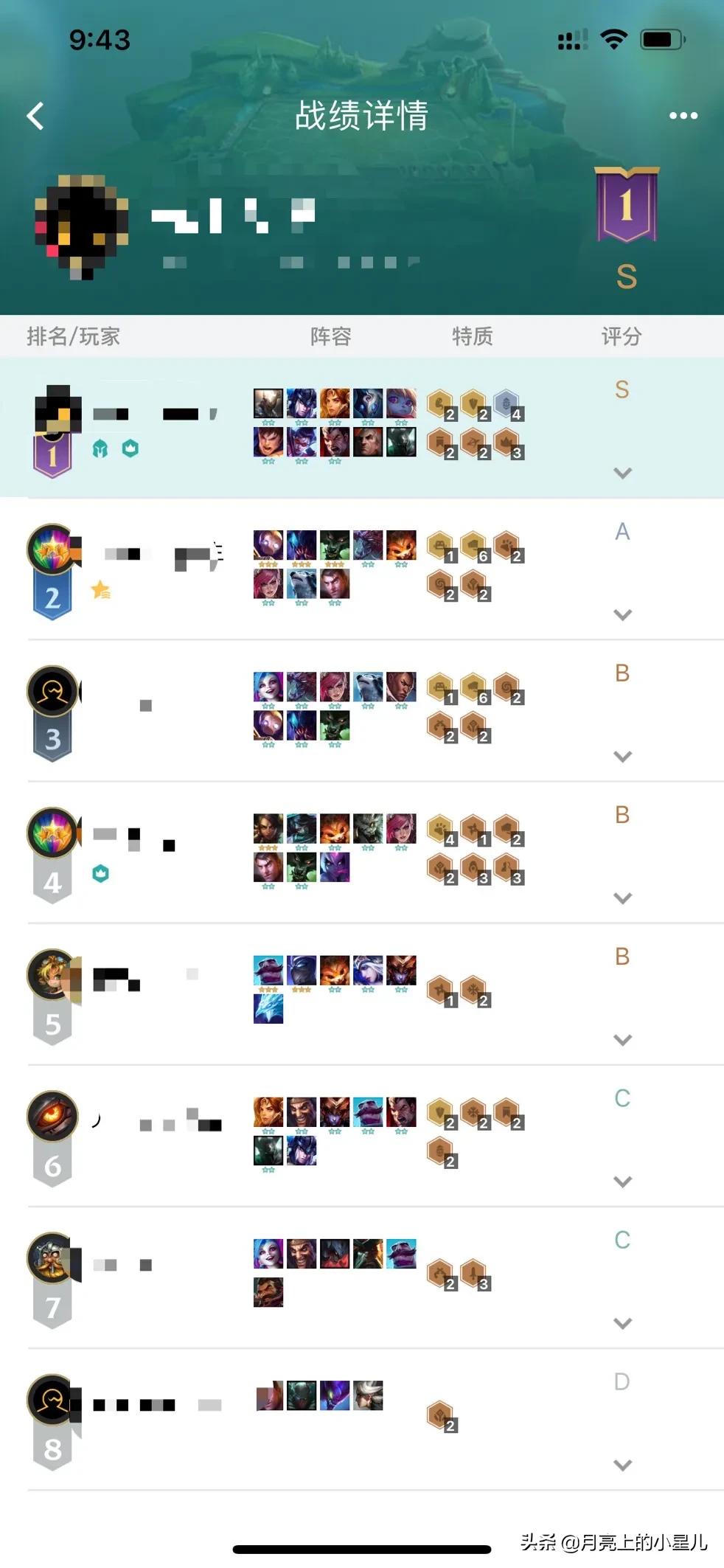Tap the silver trait hexagon numbered 4 in first row

[x=508, y=405]
